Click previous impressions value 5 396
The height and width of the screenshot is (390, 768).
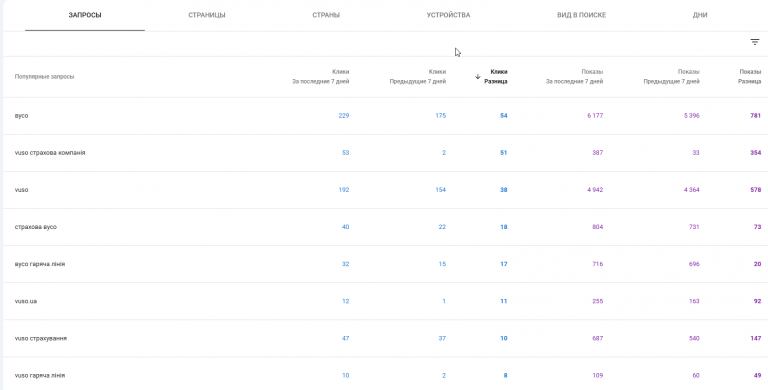coord(692,116)
